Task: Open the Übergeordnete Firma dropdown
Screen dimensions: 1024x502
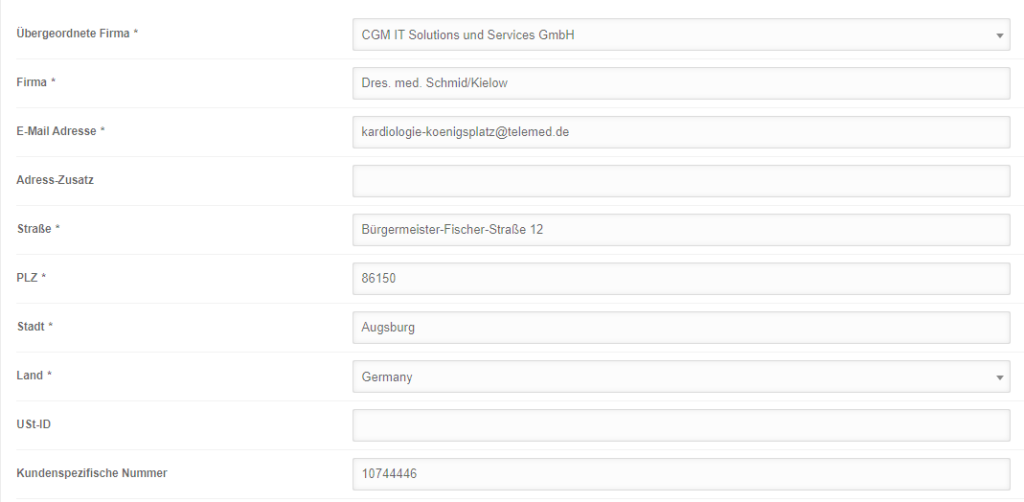Action: 681,35
